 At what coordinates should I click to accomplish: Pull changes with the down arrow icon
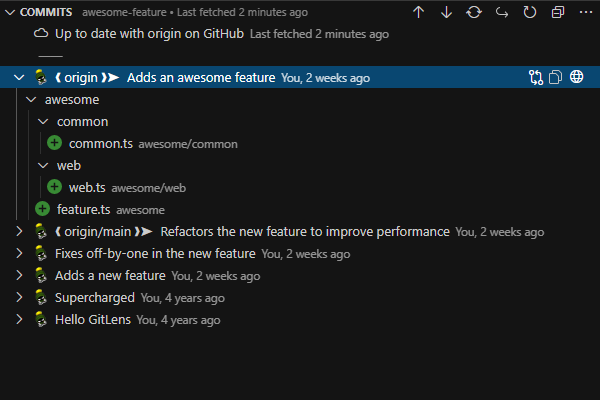tap(446, 12)
